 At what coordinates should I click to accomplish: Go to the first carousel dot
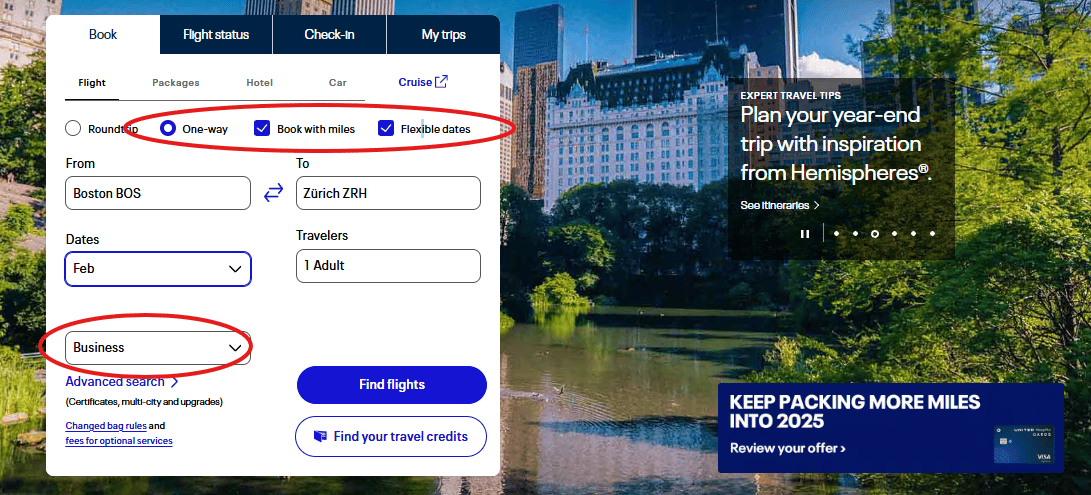836,234
